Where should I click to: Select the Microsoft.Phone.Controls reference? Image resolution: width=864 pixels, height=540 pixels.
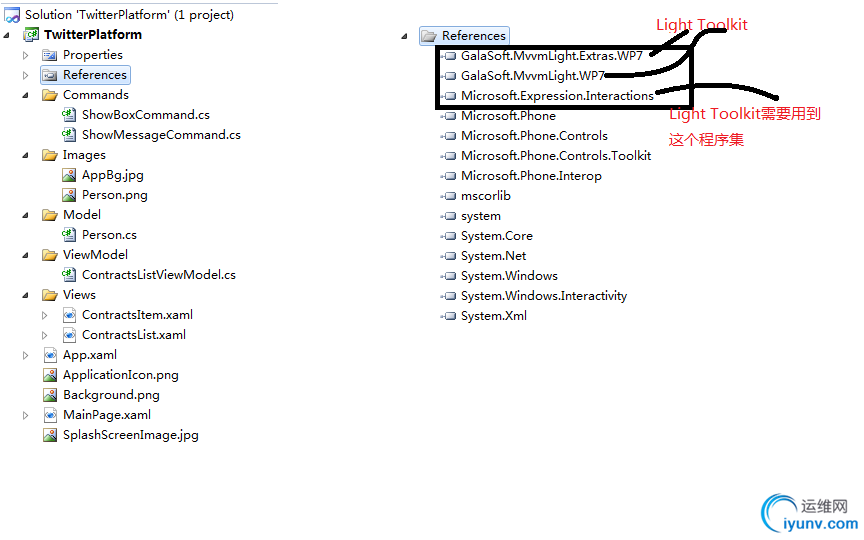(534, 136)
